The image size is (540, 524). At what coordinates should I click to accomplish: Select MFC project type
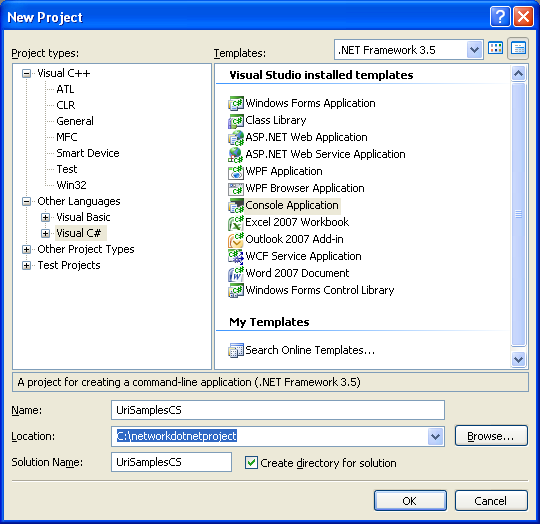point(67,137)
